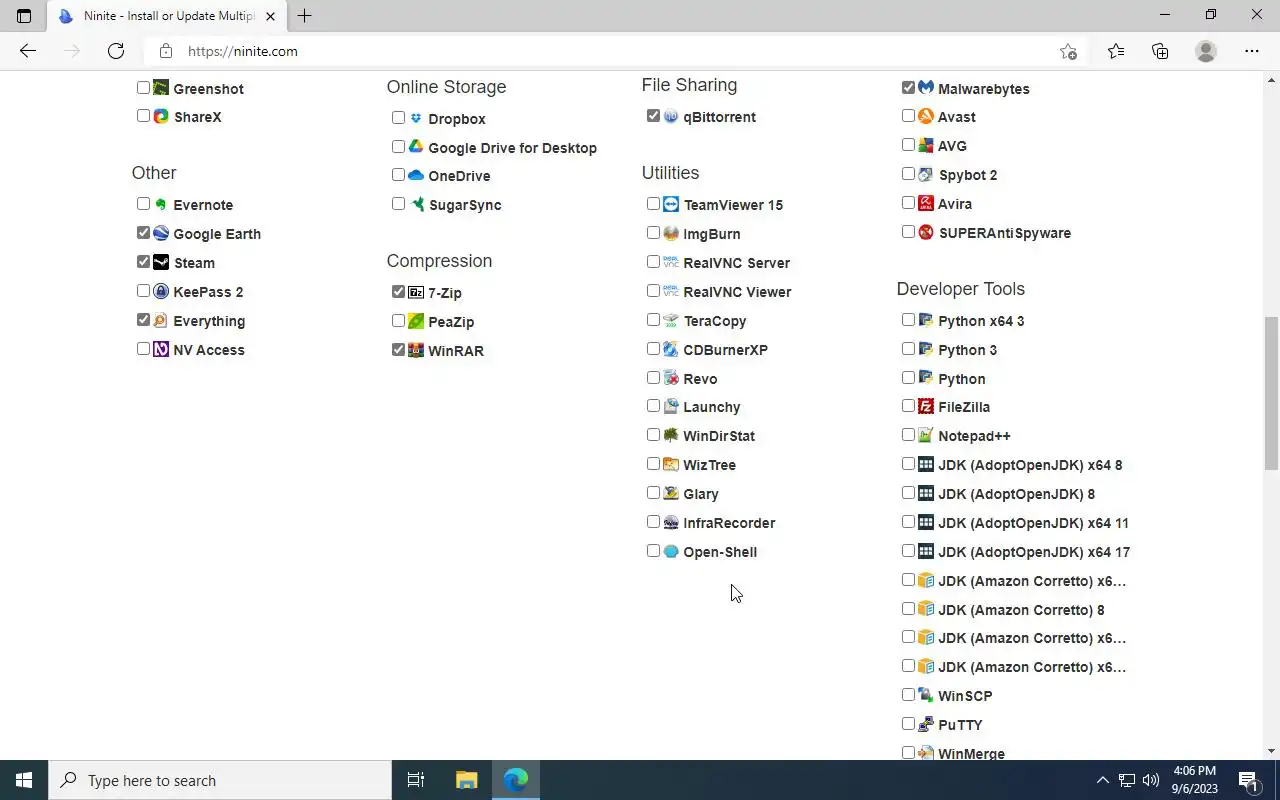Open Settings and more menu
The image size is (1280, 800).
click(1252, 51)
